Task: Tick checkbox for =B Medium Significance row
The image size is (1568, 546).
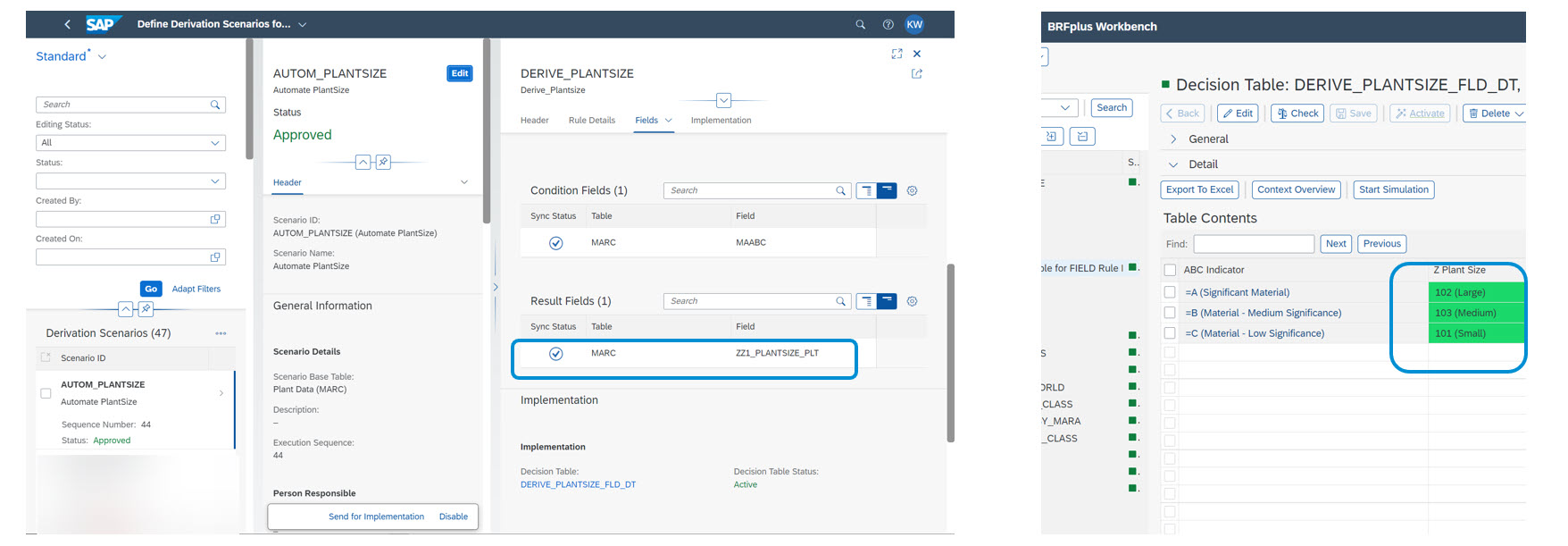Action: point(1170,313)
